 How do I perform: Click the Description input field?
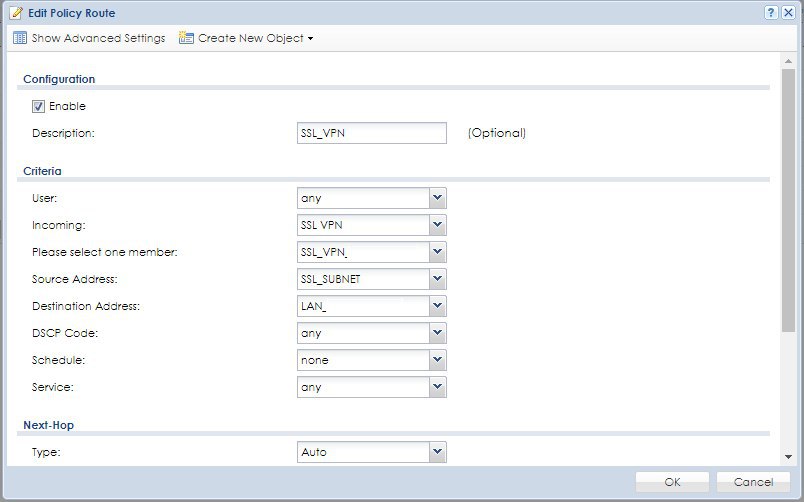click(371, 133)
